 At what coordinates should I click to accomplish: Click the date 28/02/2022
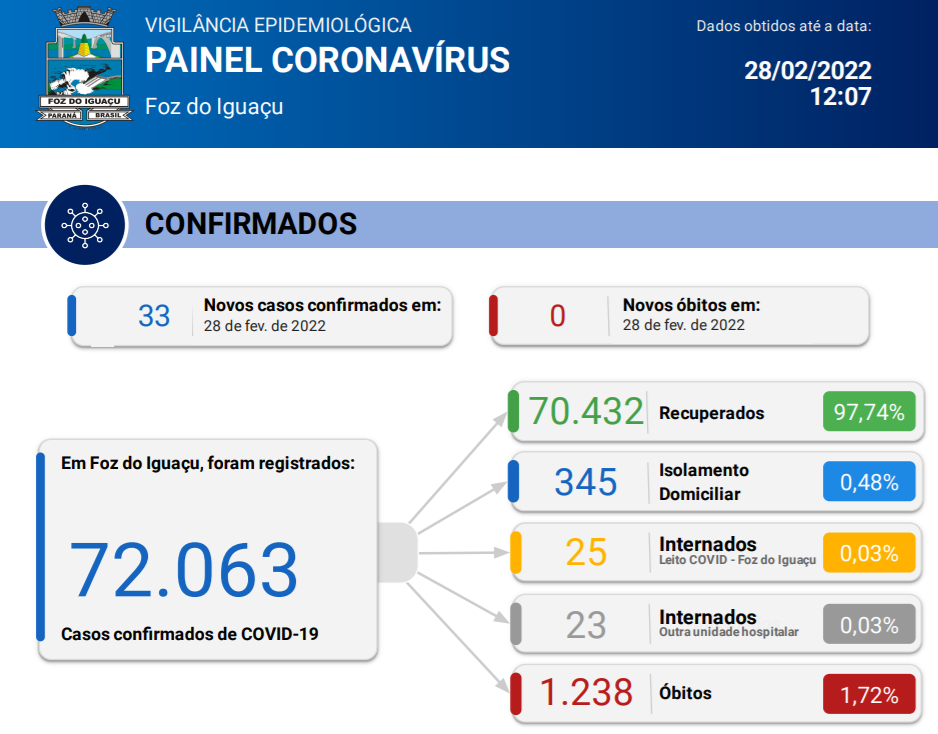click(808, 71)
